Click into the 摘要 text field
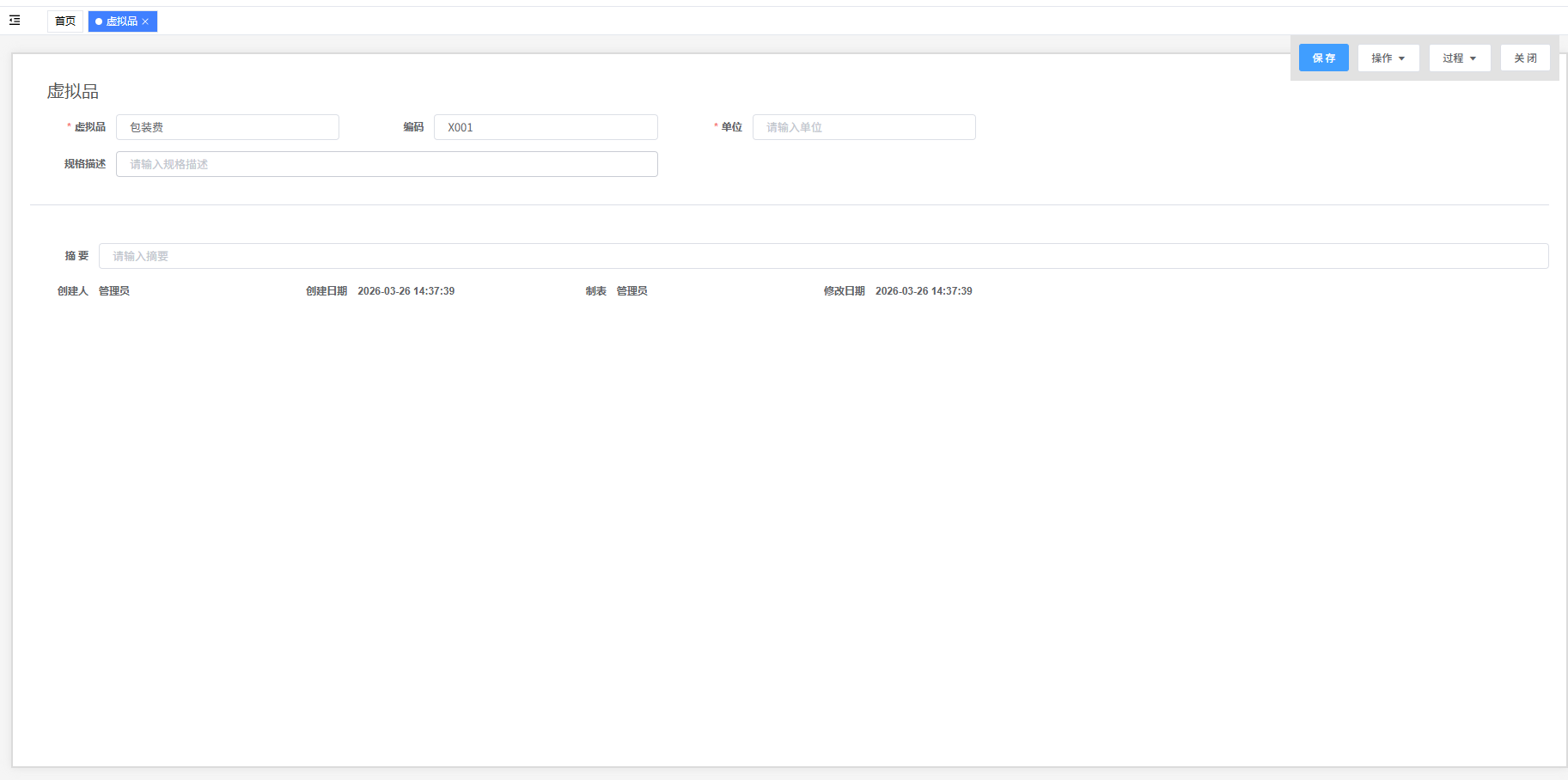 point(823,256)
